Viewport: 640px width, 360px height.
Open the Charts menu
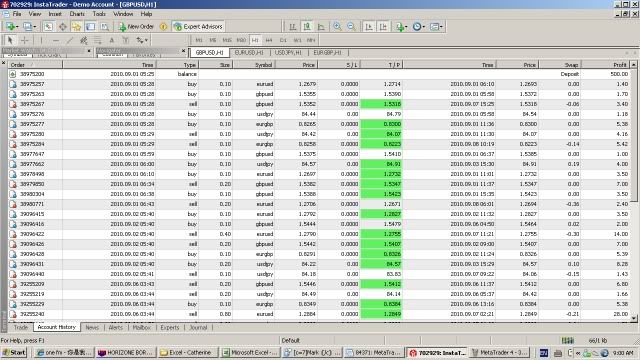tap(77, 14)
